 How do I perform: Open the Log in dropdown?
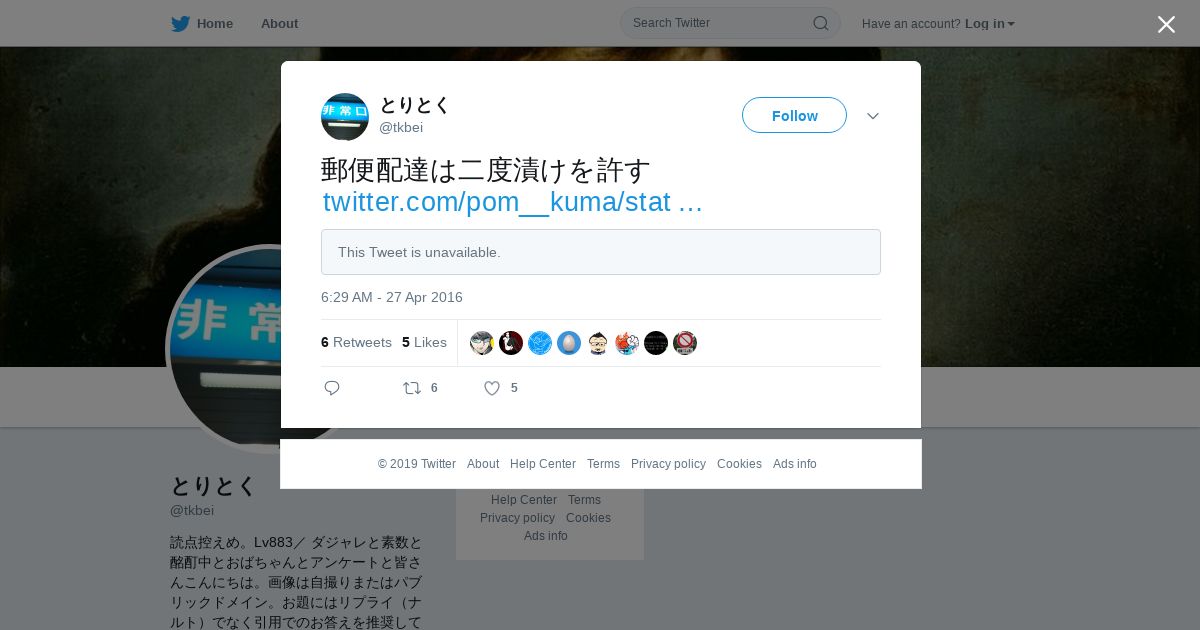pyautogui.click(x=989, y=24)
